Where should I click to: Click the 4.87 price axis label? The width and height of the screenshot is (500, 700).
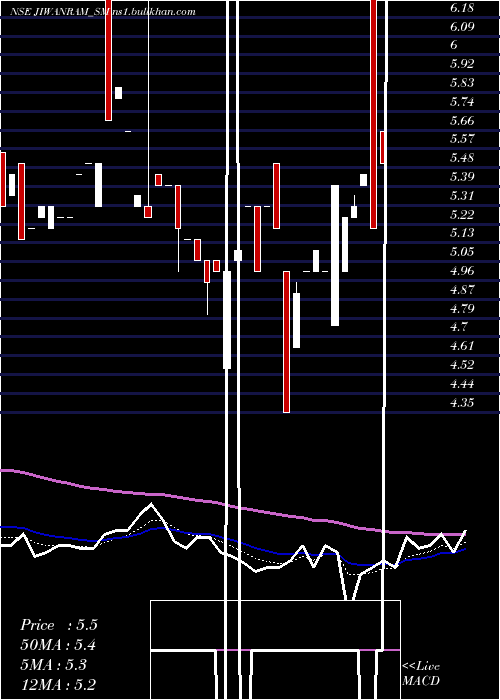click(462, 290)
